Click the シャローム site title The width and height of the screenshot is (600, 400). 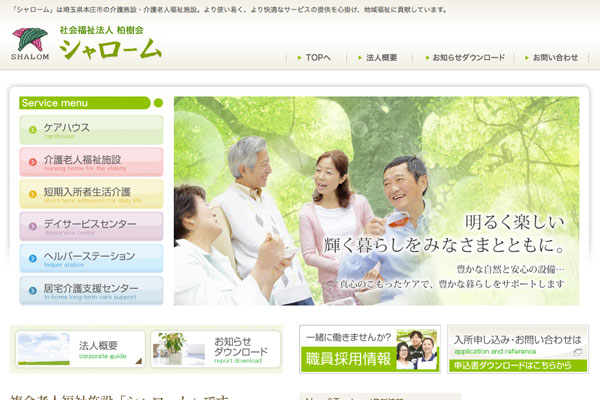coord(110,49)
